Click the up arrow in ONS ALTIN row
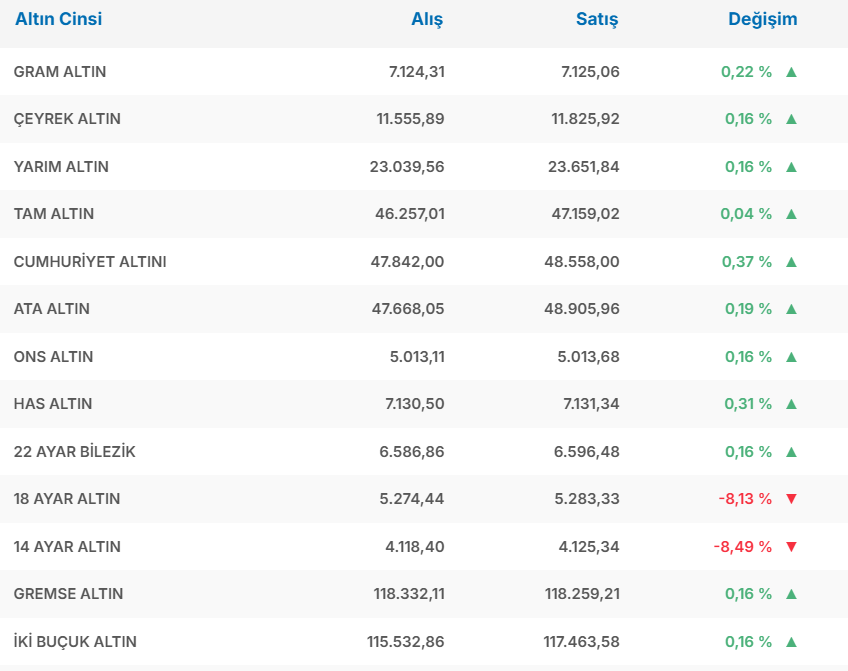The width and height of the screenshot is (848, 671). tap(791, 357)
